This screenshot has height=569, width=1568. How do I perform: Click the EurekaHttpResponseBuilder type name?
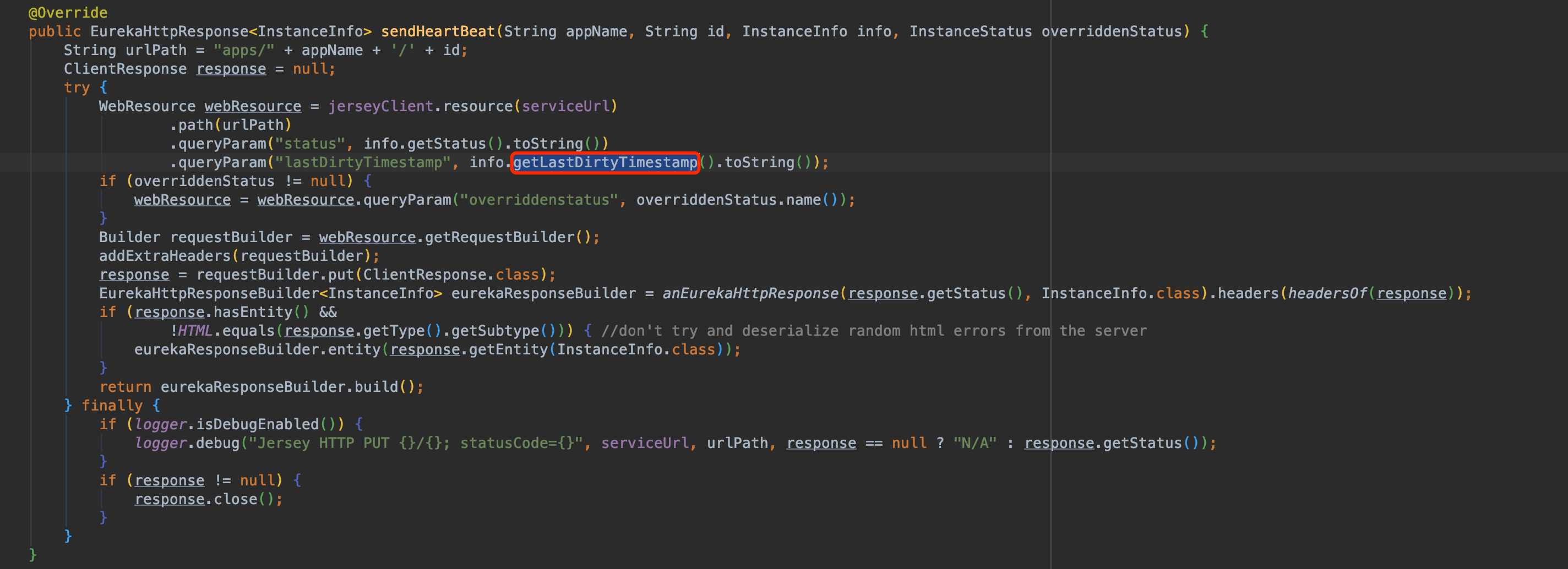tap(209, 294)
